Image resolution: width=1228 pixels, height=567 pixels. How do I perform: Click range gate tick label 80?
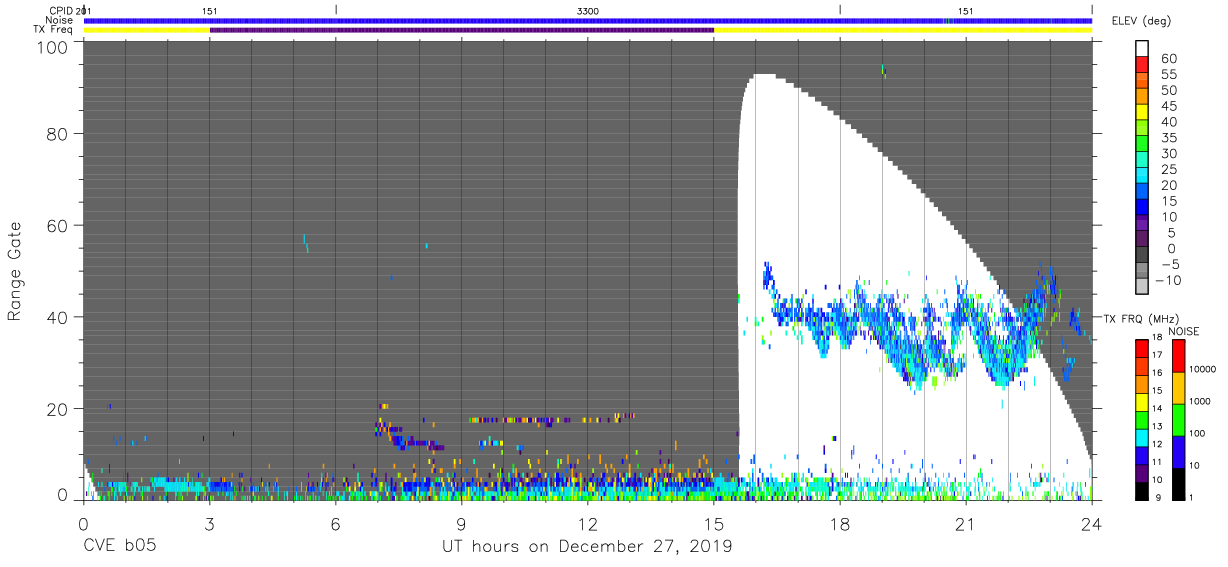click(56, 135)
